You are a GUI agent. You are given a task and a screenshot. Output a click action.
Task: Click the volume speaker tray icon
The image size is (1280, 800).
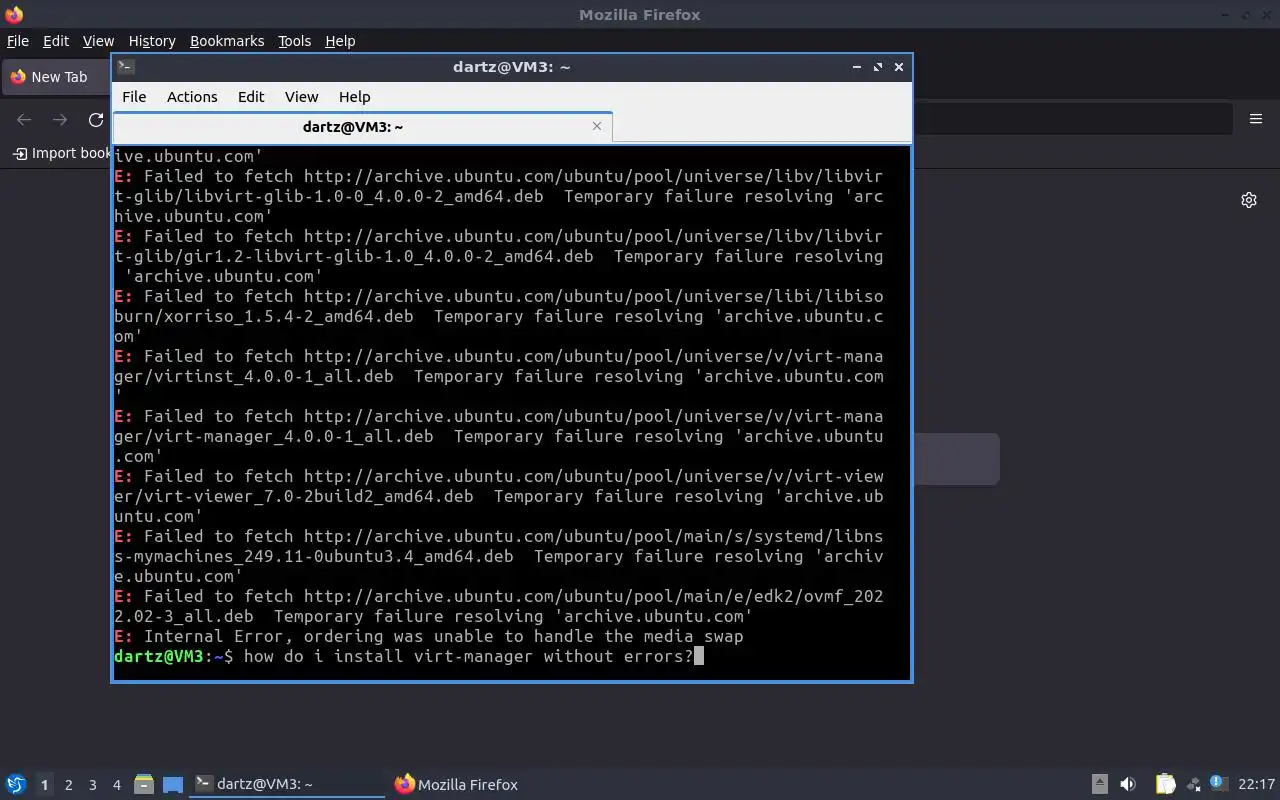(1128, 785)
